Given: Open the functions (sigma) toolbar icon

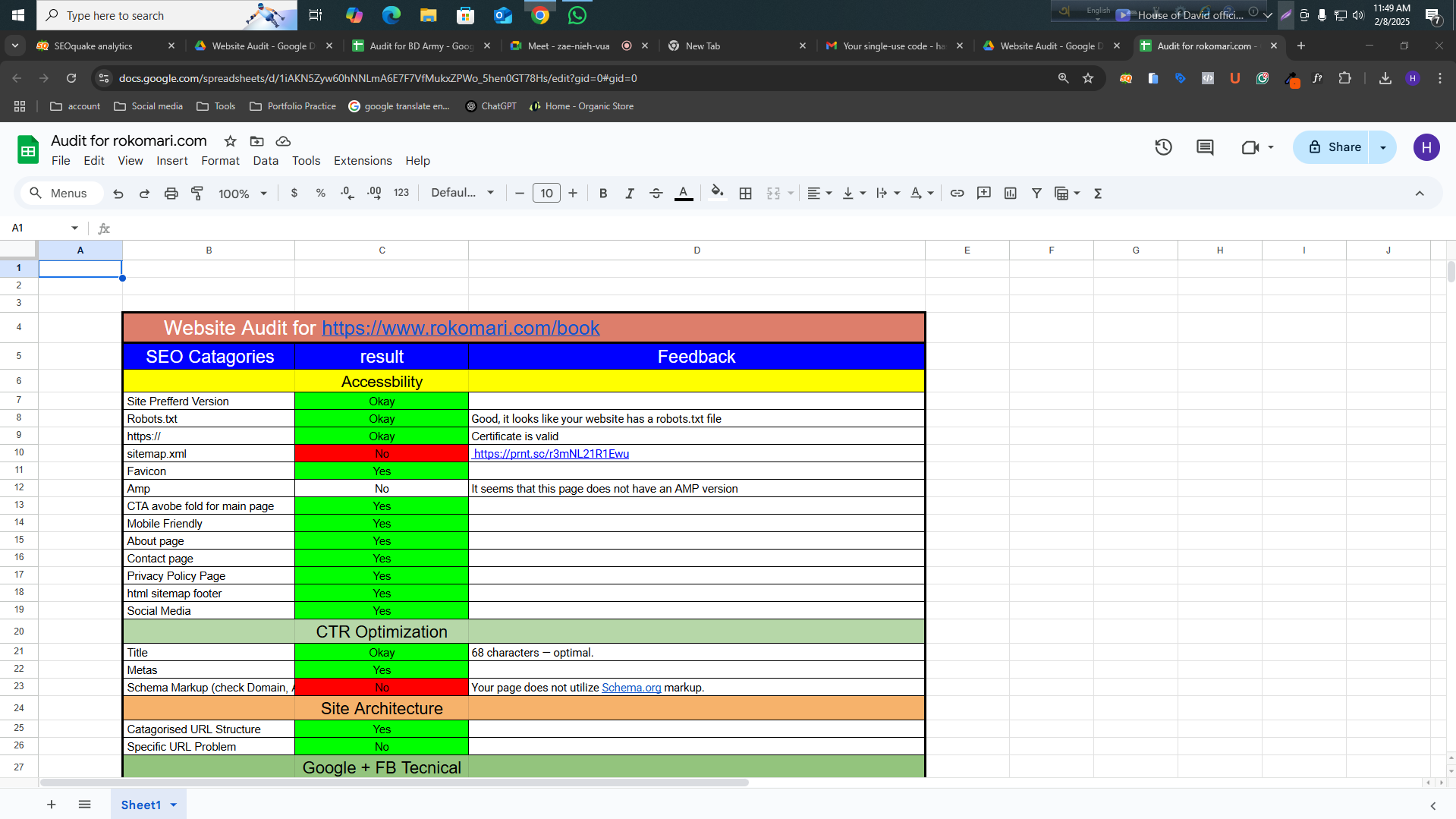Looking at the screenshot, I should click(1098, 193).
